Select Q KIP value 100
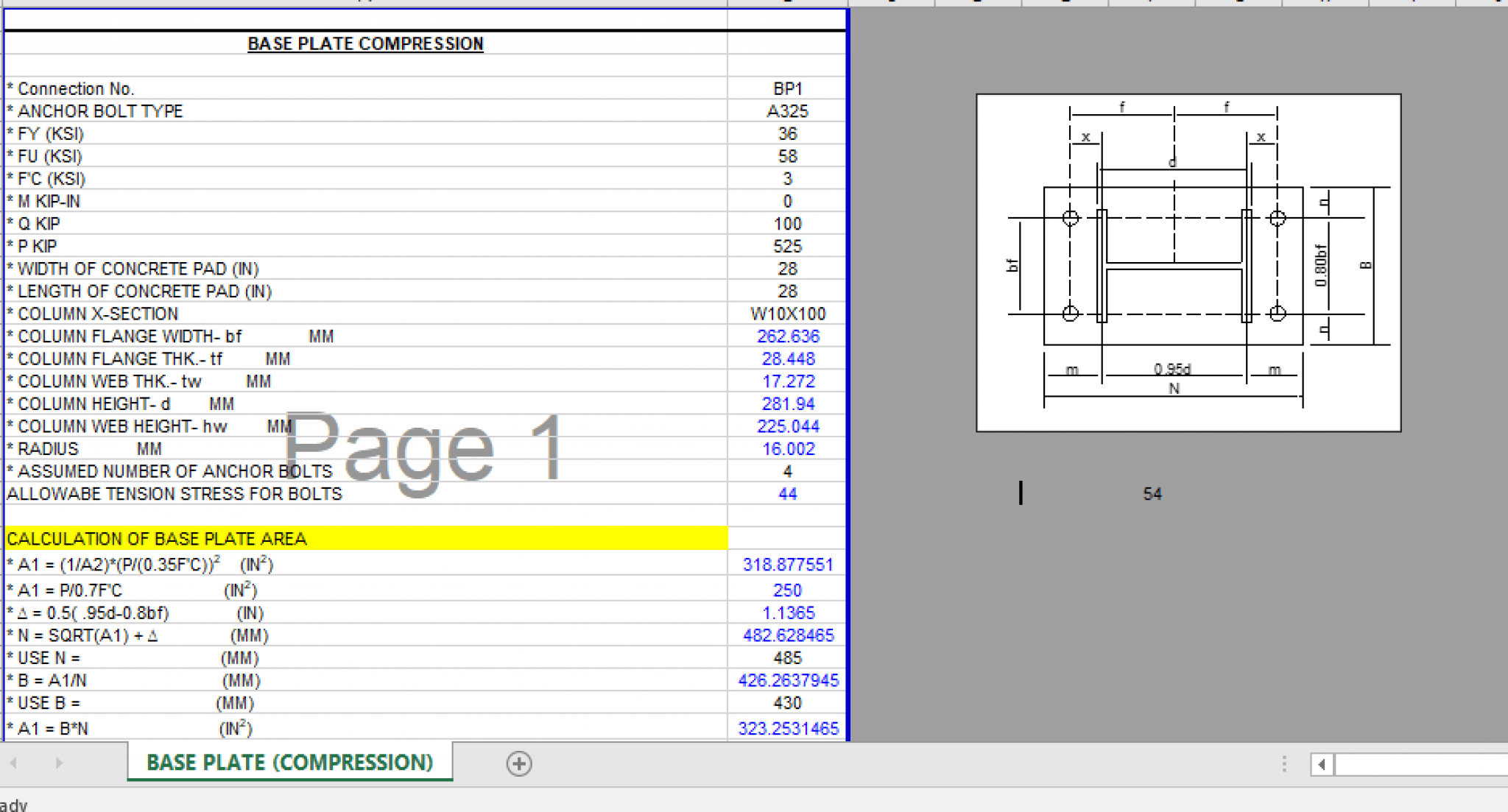 (787, 223)
